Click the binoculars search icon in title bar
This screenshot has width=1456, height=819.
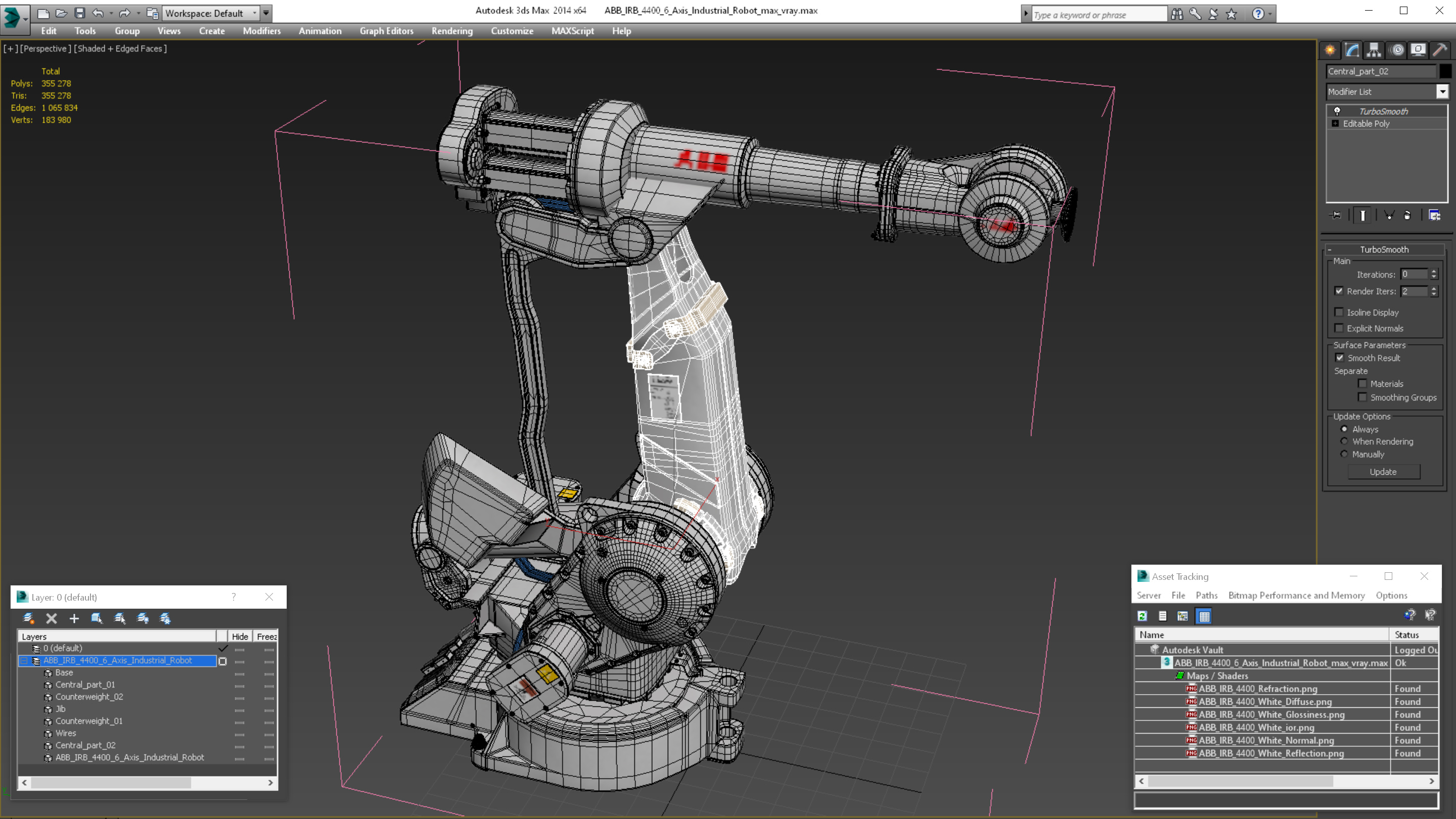(1177, 14)
